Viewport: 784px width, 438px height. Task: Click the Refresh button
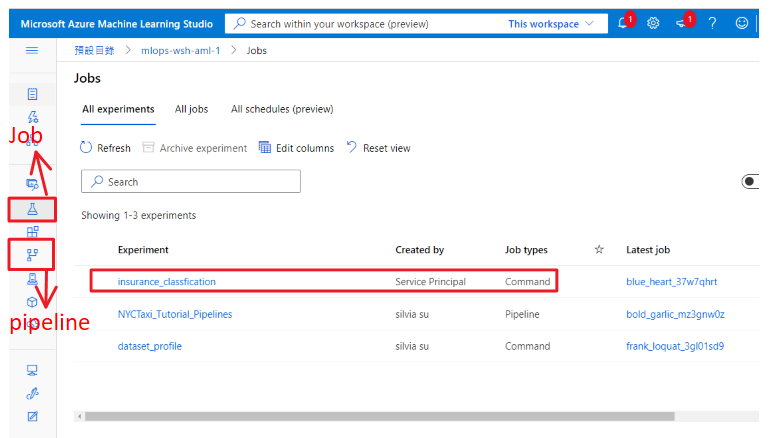(x=106, y=148)
